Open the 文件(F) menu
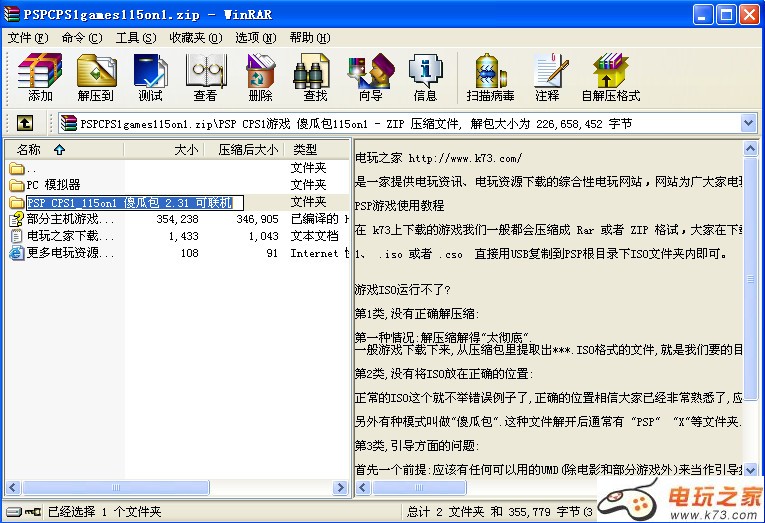Screen dimensions: 765x523 [x=28, y=38]
